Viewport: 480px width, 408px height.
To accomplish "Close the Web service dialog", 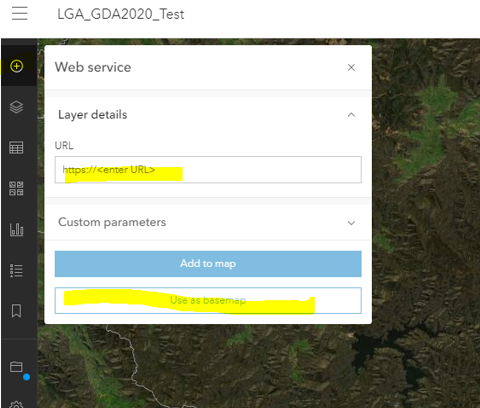I will coord(351,67).
